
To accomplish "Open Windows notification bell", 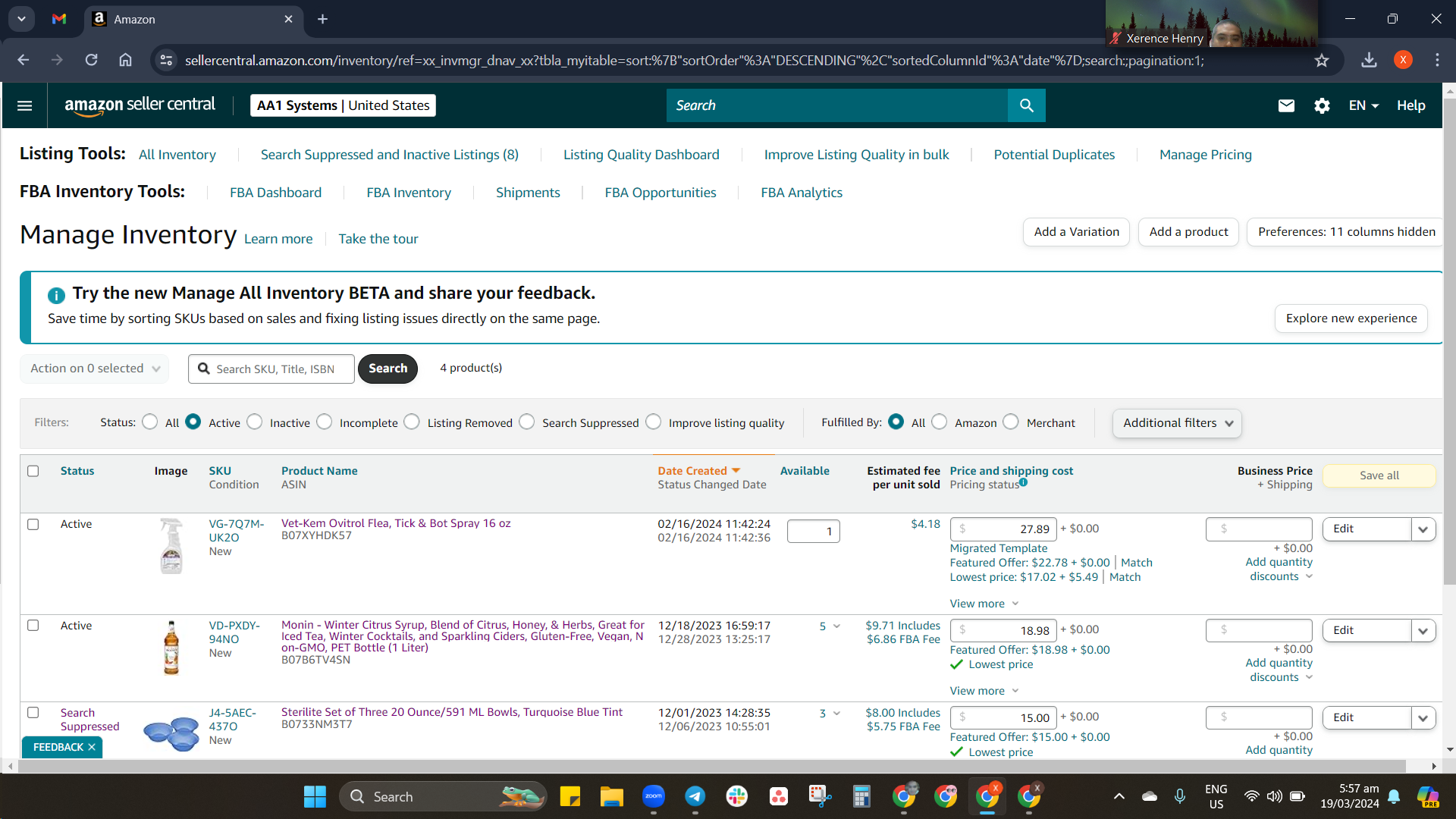I will pyautogui.click(x=1394, y=796).
